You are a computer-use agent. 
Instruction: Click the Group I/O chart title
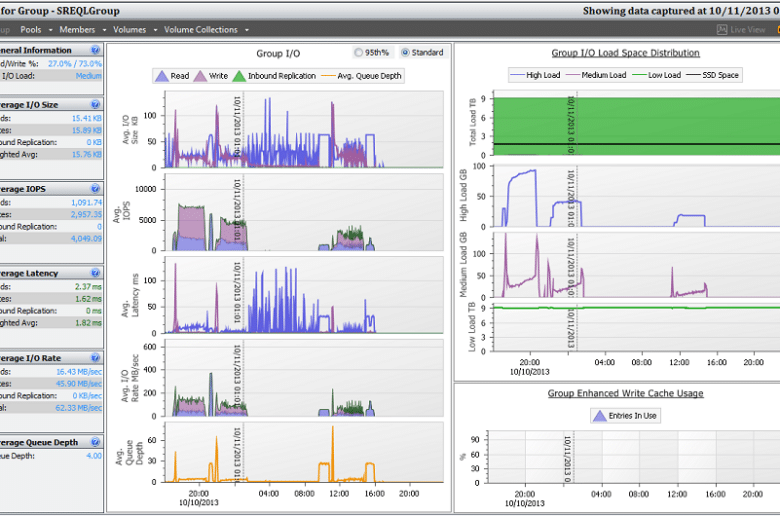278,54
